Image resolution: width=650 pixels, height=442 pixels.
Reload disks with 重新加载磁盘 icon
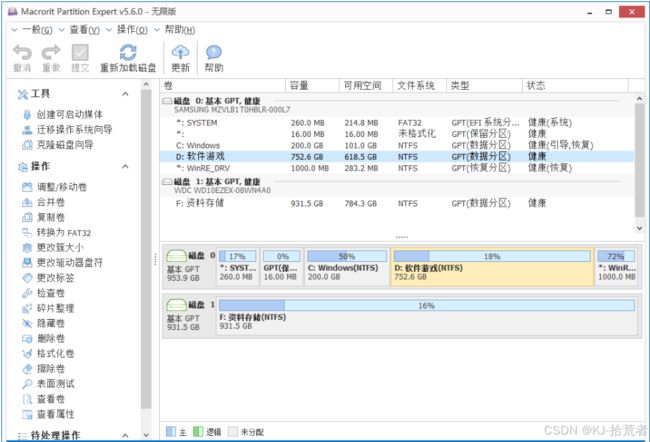(128, 53)
